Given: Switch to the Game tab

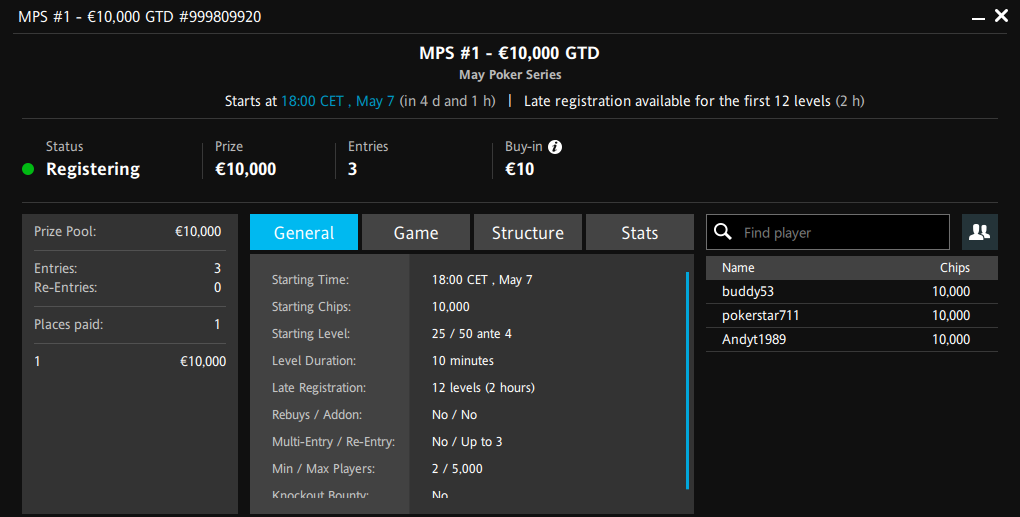Looking at the screenshot, I should [x=416, y=232].
